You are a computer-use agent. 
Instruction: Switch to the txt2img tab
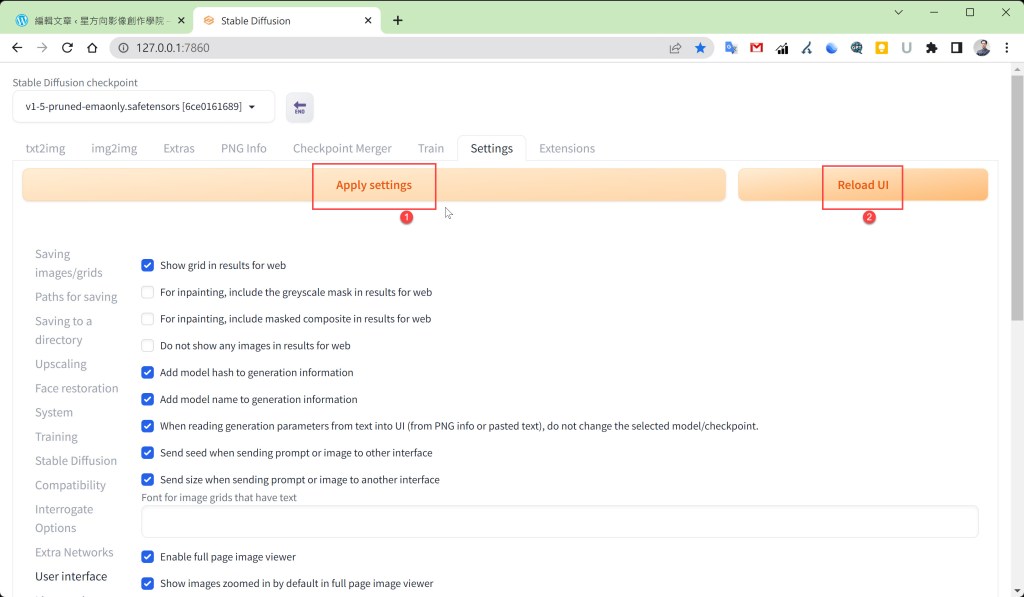[45, 148]
